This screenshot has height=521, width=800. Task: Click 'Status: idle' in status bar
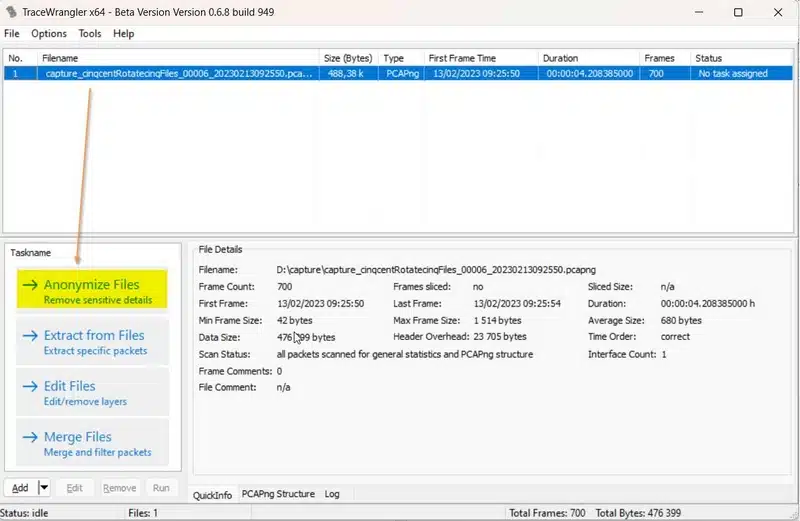[x=24, y=513]
